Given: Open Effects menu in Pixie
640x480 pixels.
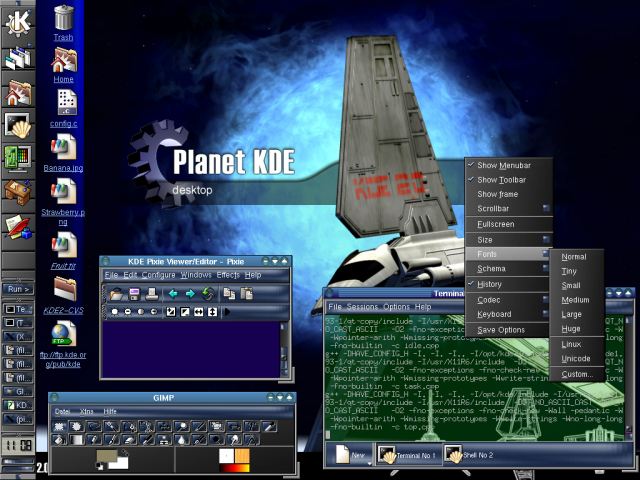Looking at the screenshot, I should [x=227, y=275].
